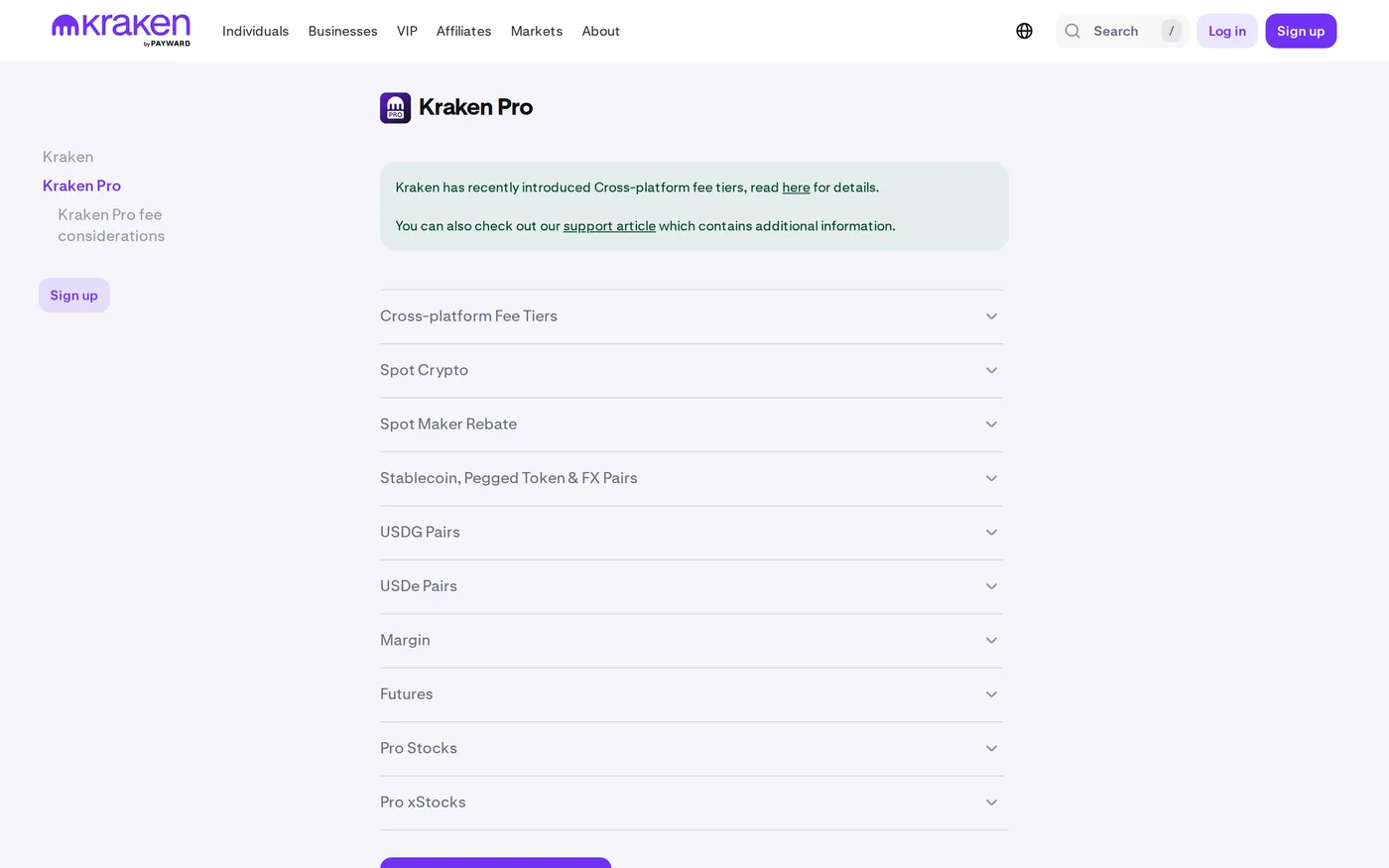
Task: Expand the Pro Stocks chevron
Action: (x=991, y=749)
